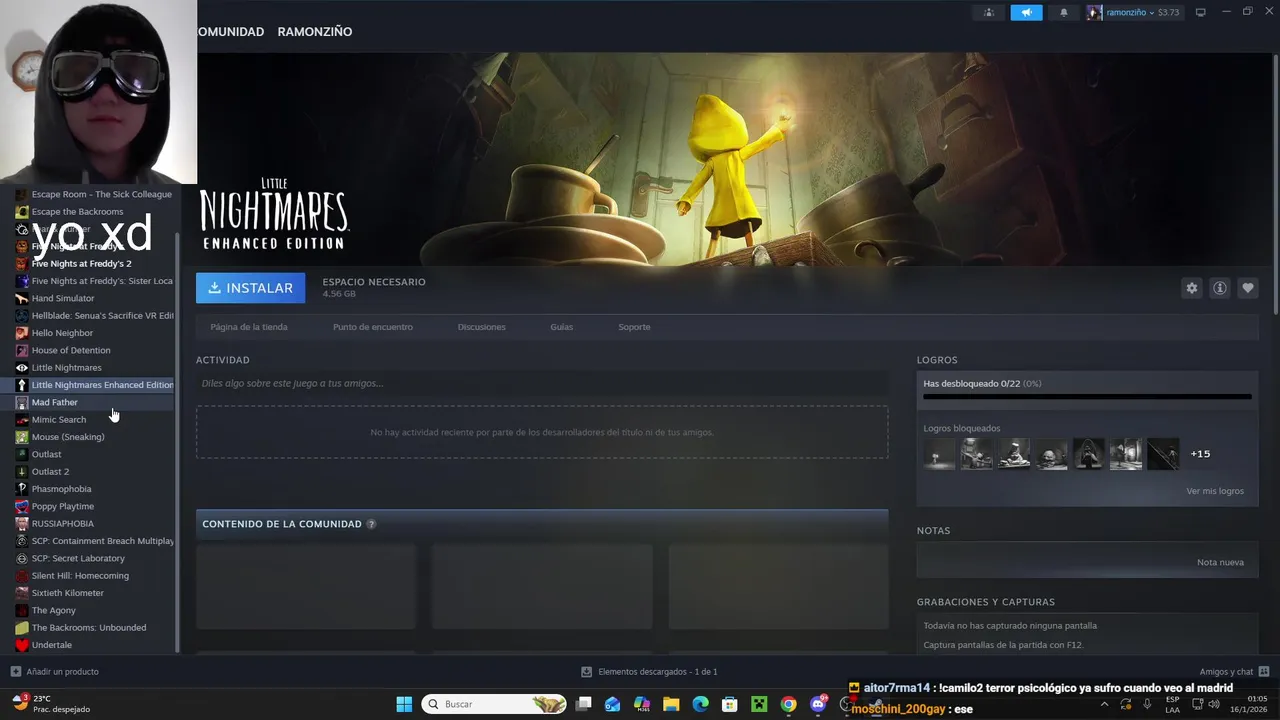Select Escape Room - The Sick Colleague
Screen dimensions: 1280x720
95,194
